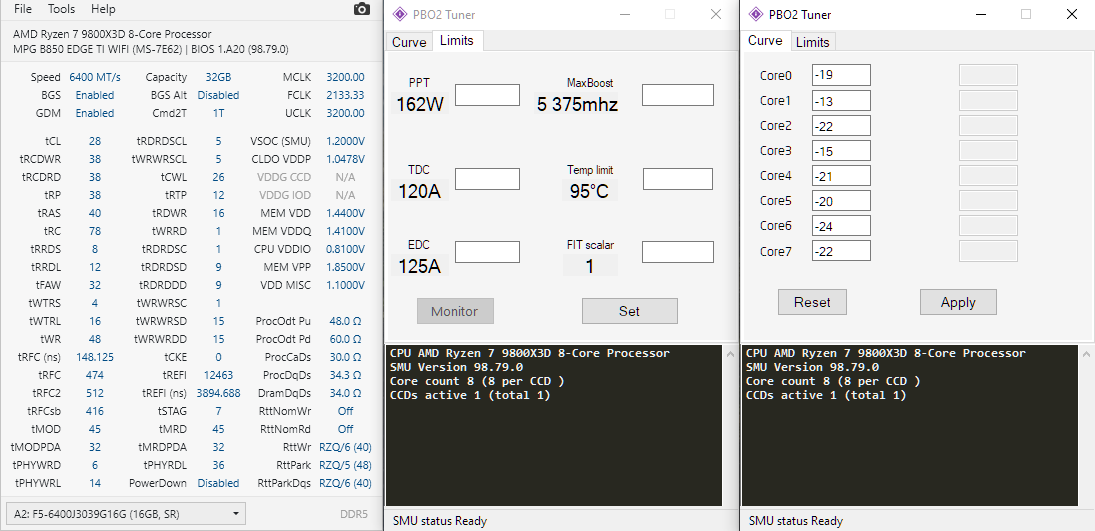The image size is (1095, 531).
Task: Click the BGS Alt value Disabled
Action: pos(218,95)
